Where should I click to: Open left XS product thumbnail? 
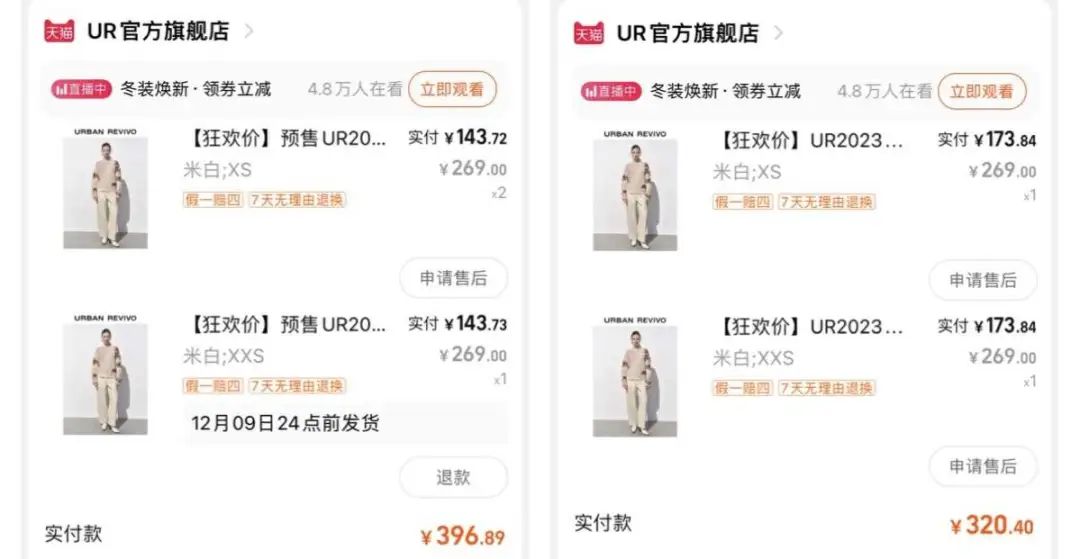point(105,188)
